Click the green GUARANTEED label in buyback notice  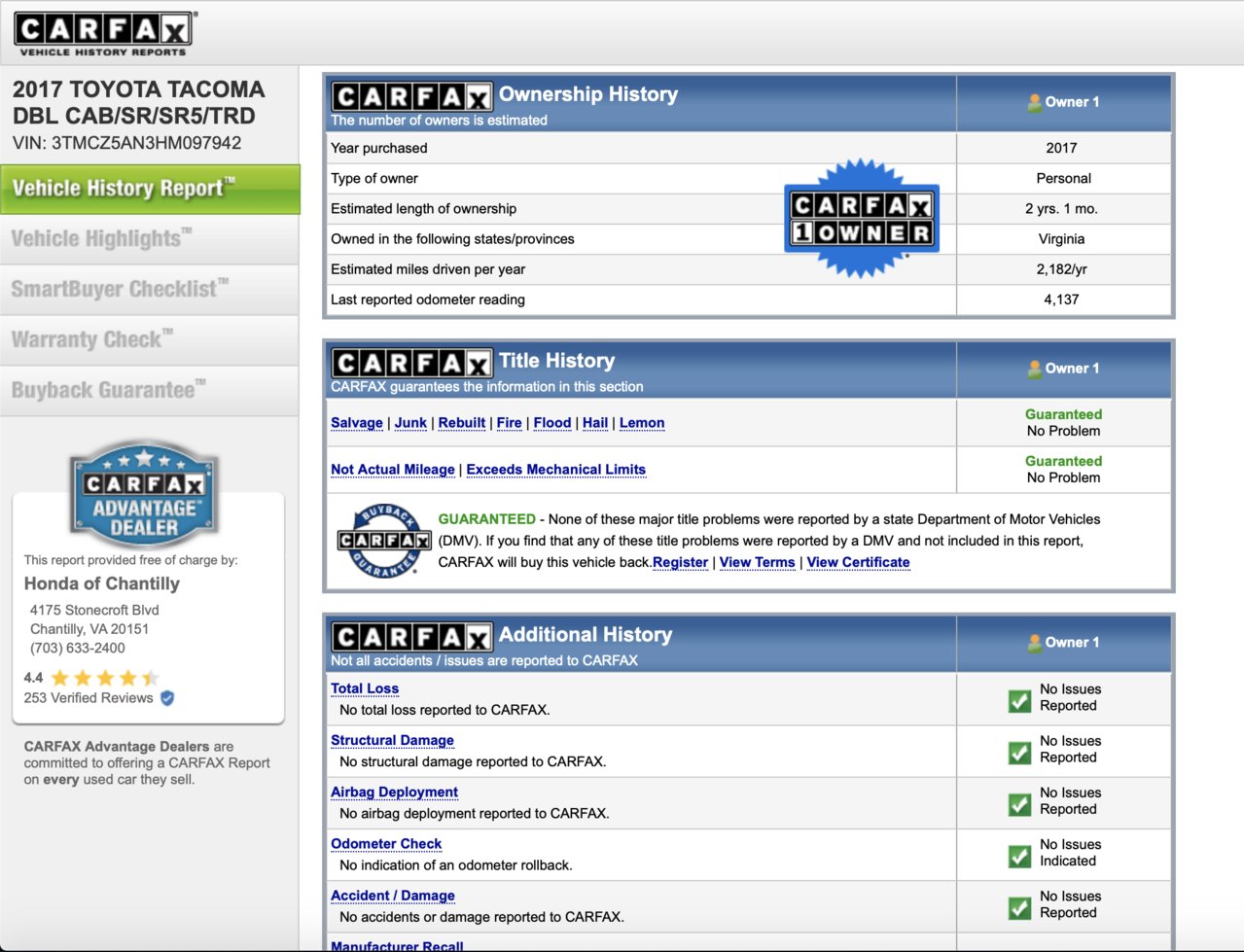[x=486, y=519]
